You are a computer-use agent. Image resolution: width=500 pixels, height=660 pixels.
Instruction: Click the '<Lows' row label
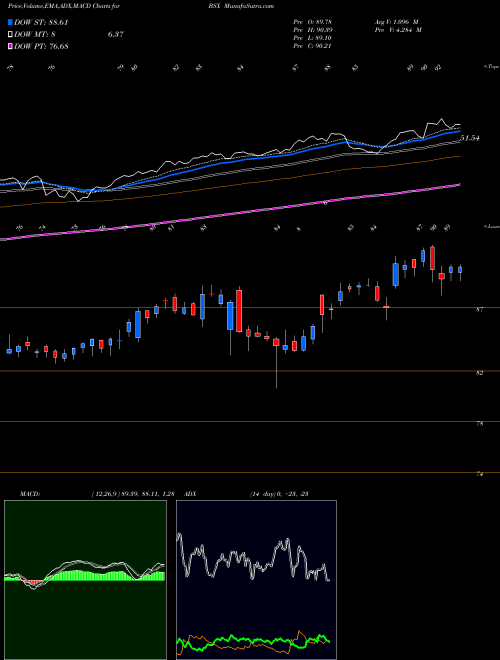pos(491,226)
